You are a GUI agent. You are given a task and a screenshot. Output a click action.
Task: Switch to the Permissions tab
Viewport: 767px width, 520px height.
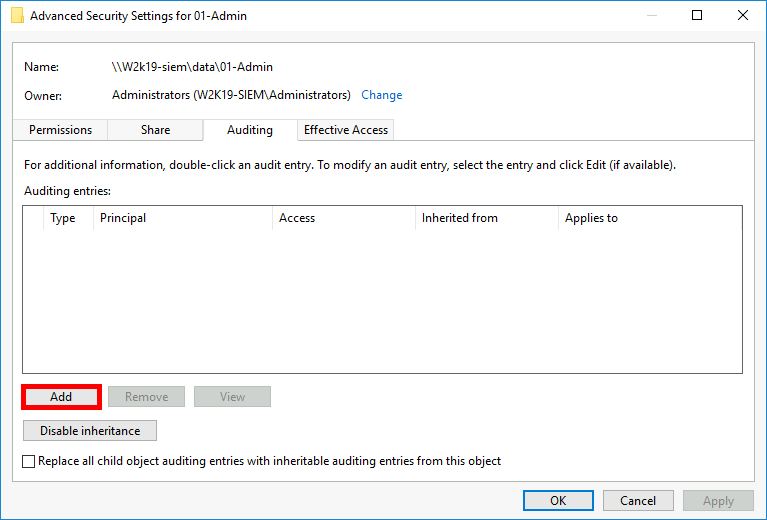click(x=60, y=130)
